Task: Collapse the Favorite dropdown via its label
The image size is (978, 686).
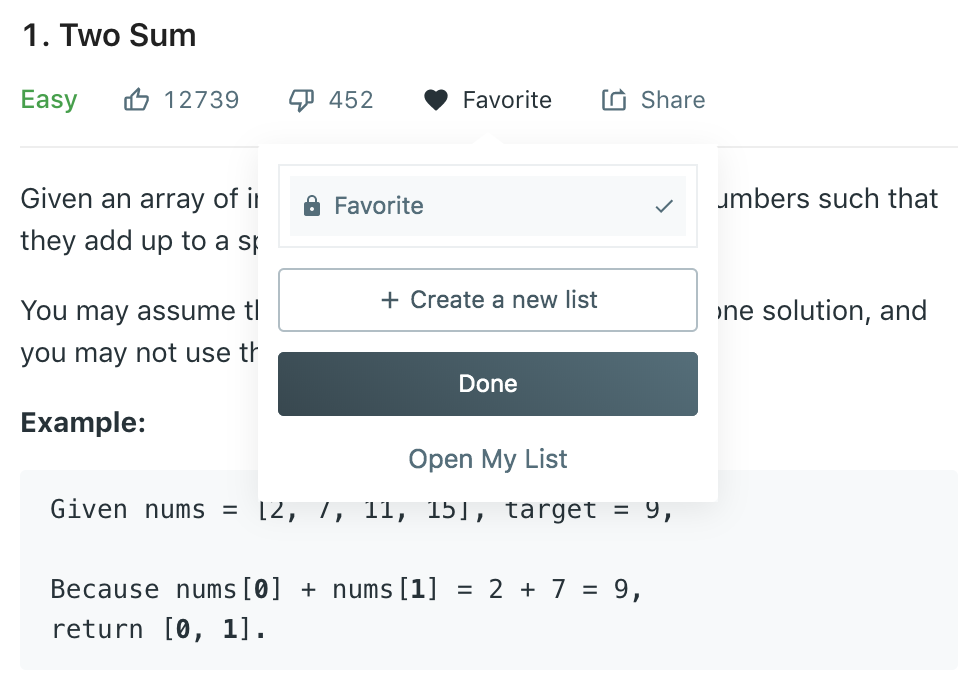Action: point(507,100)
